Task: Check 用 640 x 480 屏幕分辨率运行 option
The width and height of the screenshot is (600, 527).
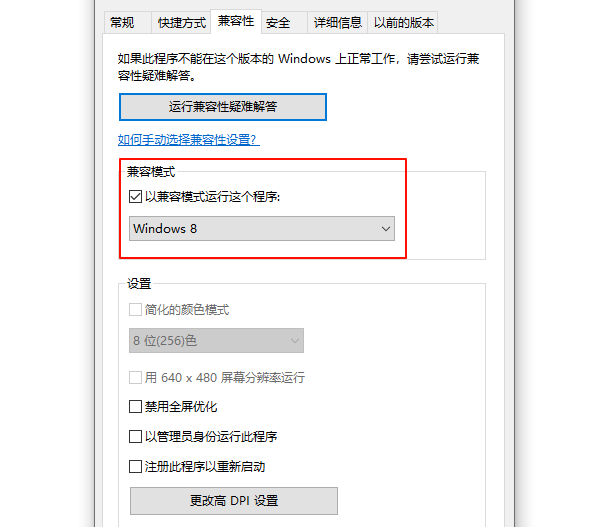Action: coord(136,378)
